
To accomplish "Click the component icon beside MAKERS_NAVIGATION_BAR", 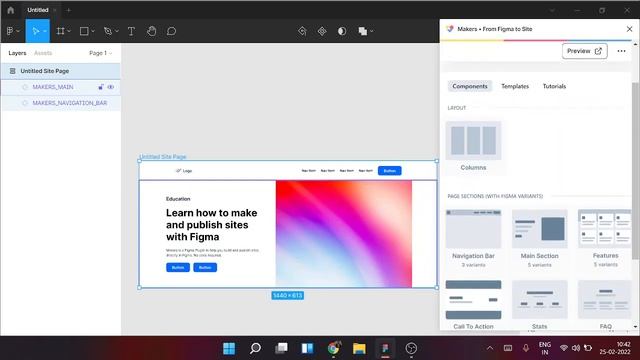I will click(x=25, y=103).
